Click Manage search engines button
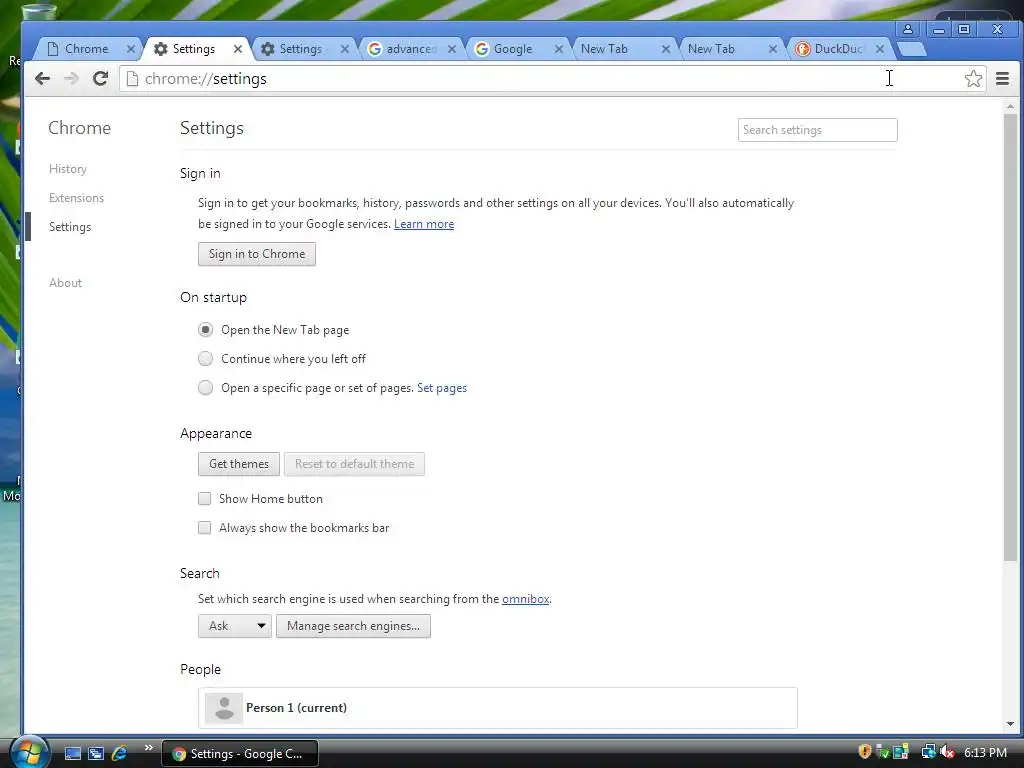 point(353,626)
